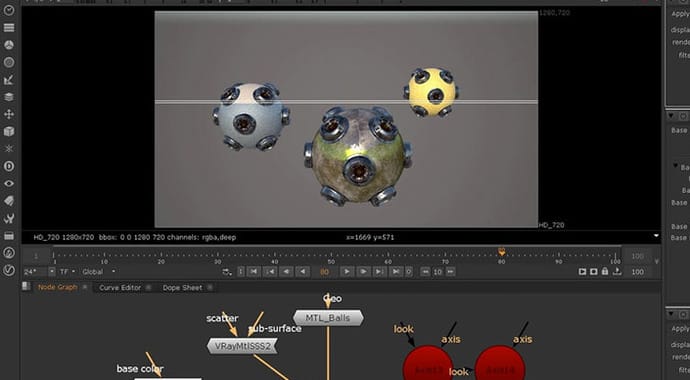This screenshot has height=380, width=690.
Task: Close the Curve Editor tab
Action: [x=148, y=288]
